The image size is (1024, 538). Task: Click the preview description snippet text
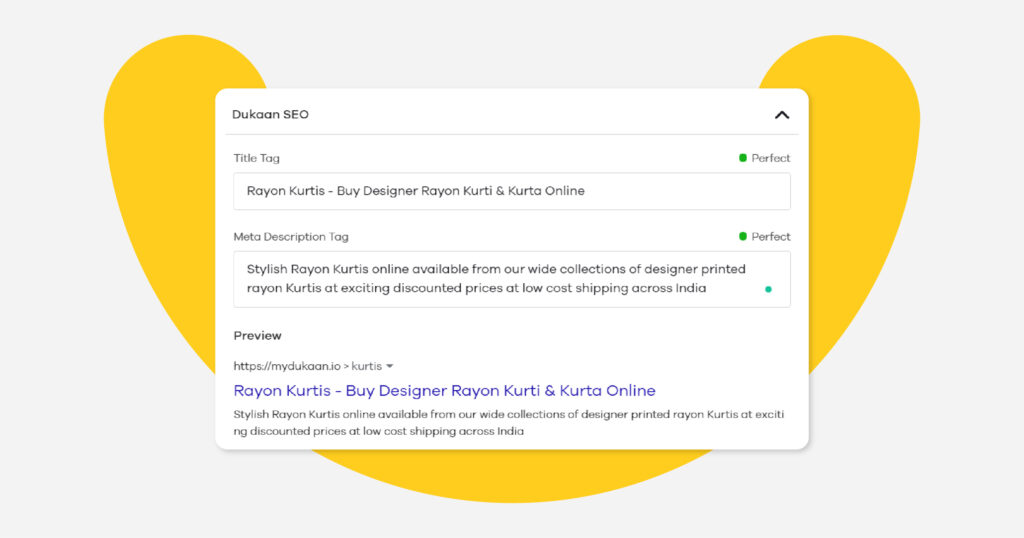pos(509,422)
